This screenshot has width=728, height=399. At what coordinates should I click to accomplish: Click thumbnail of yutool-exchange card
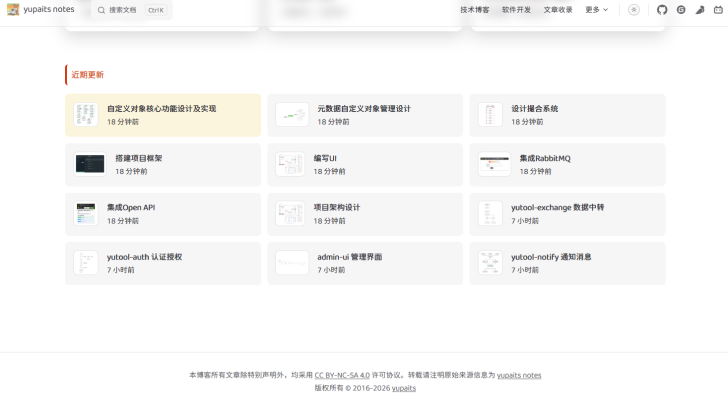(x=490, y=214)
